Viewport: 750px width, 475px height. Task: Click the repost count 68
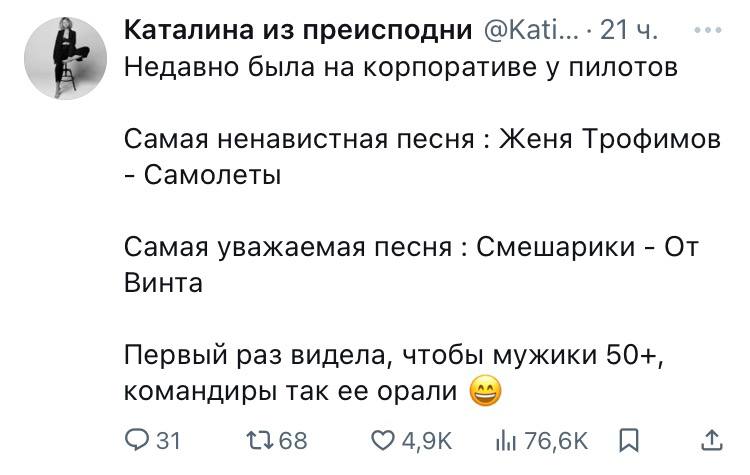[293, 440]
